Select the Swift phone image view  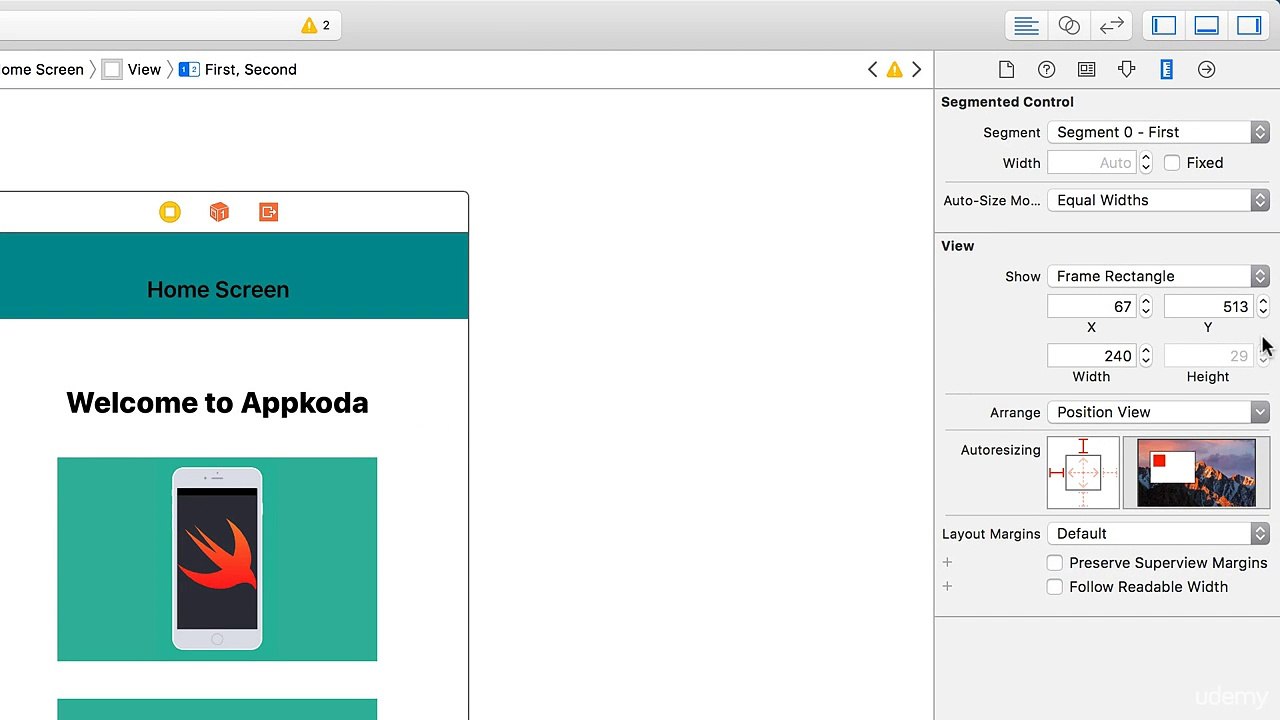(217, 559)
